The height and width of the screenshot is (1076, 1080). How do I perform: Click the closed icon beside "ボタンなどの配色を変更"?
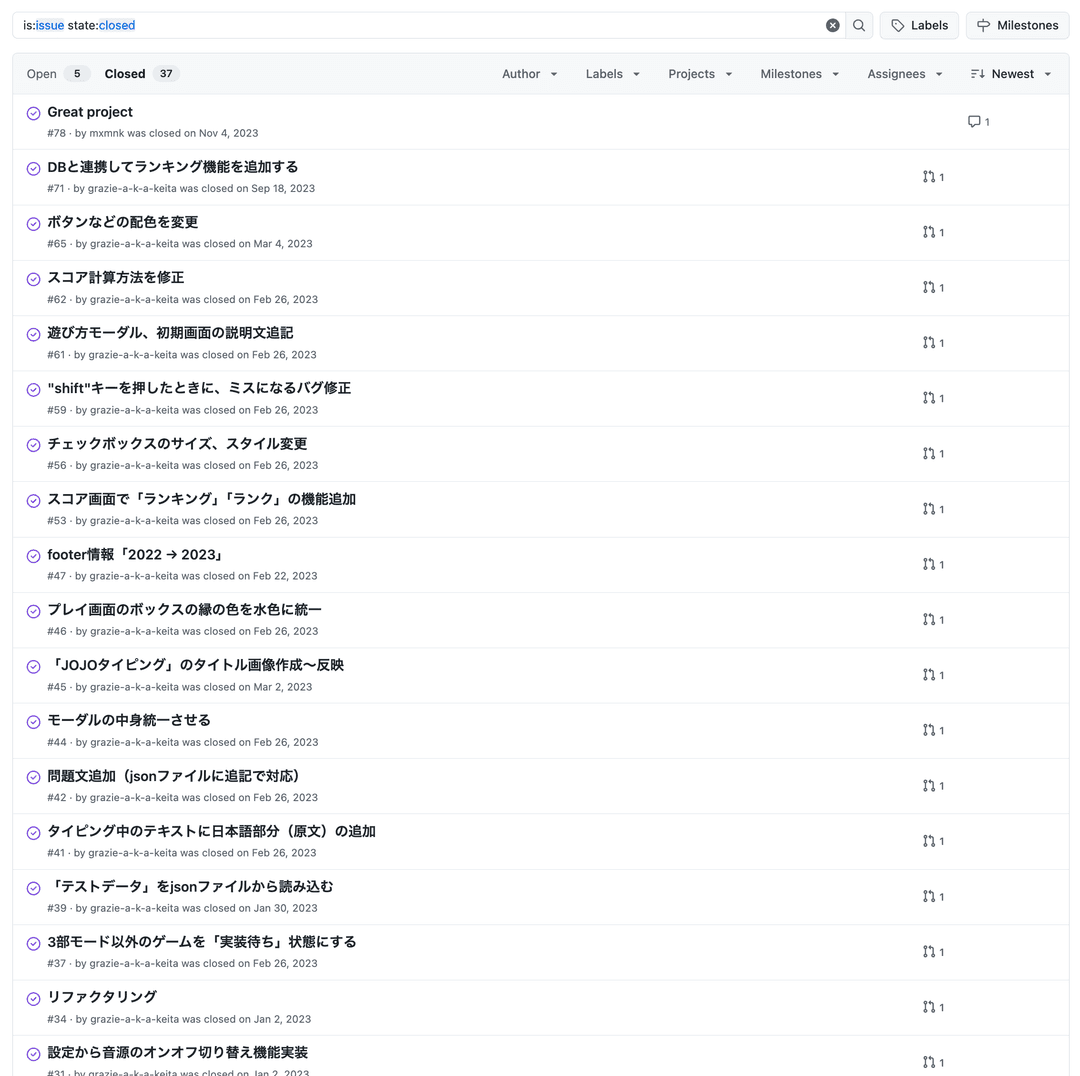click(x=33, y=223)
